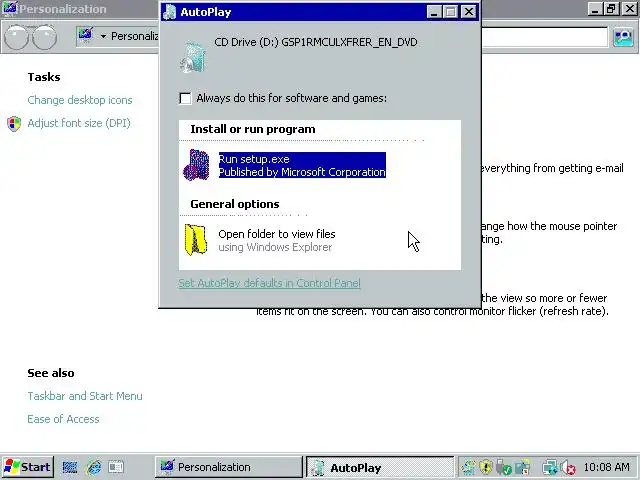
Task: Minimize the AutoPlay dialog
Action: tap(434, 12)
